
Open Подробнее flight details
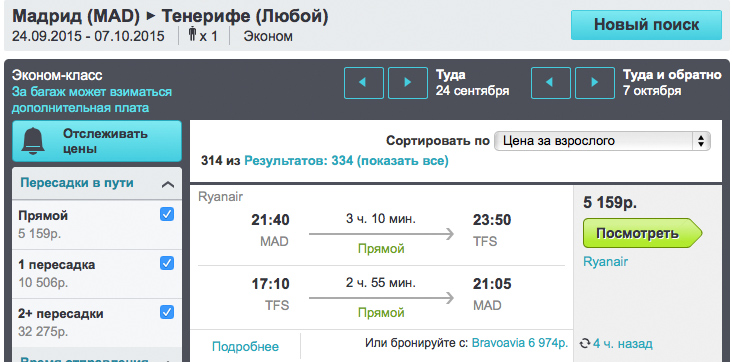tap(245, 347)
